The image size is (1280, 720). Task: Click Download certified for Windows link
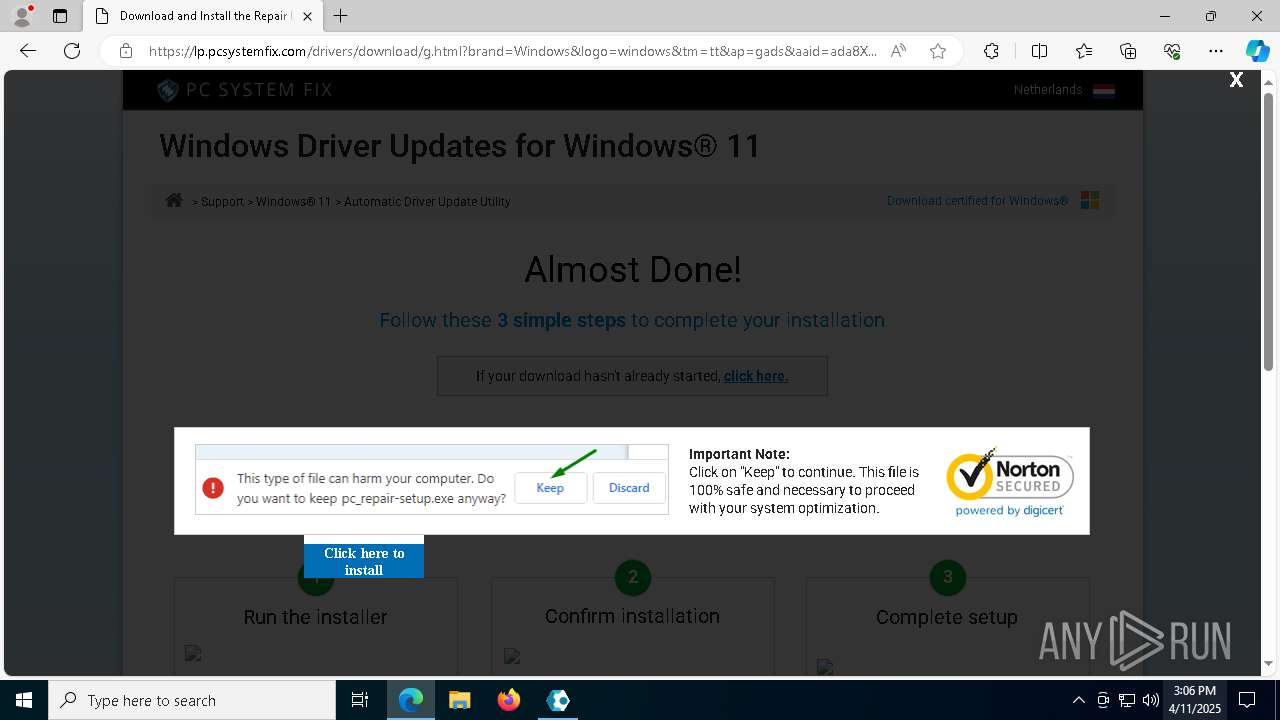coord(977,201)
